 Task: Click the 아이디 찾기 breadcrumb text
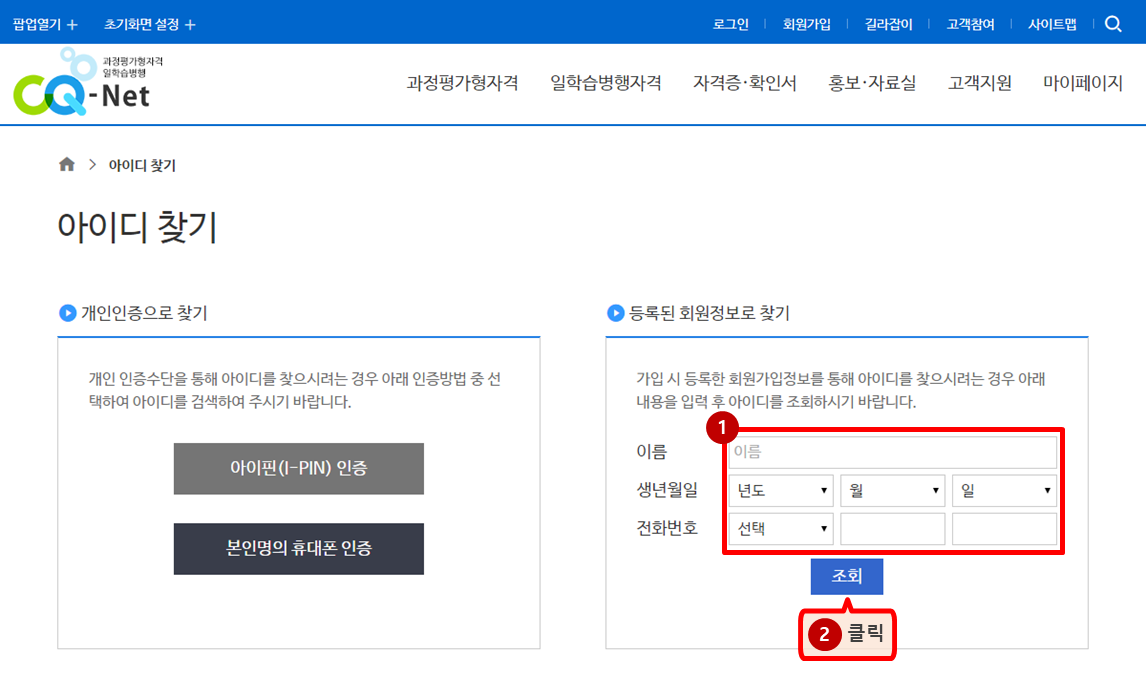(143, 165)
